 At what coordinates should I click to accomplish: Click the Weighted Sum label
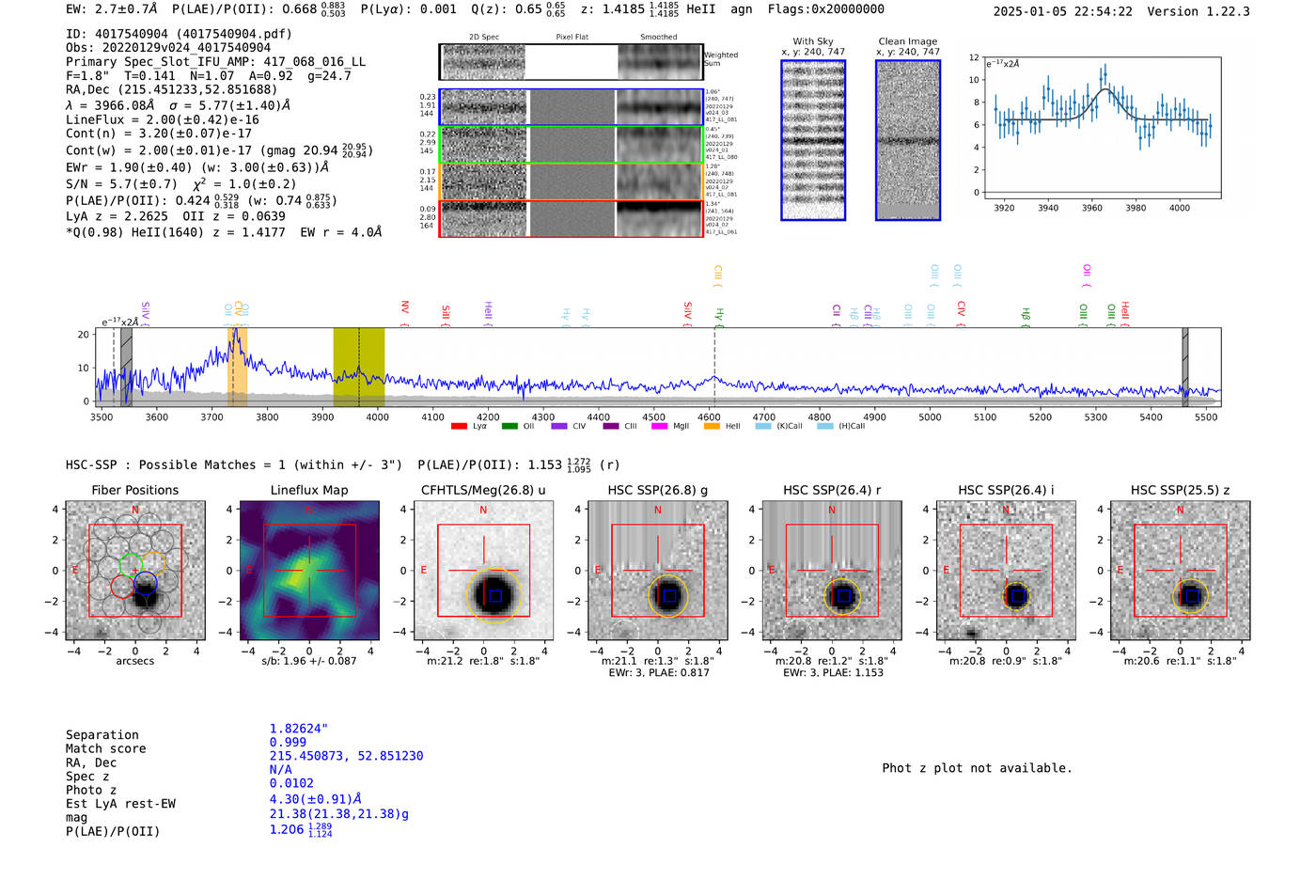[x=721, y=59]
